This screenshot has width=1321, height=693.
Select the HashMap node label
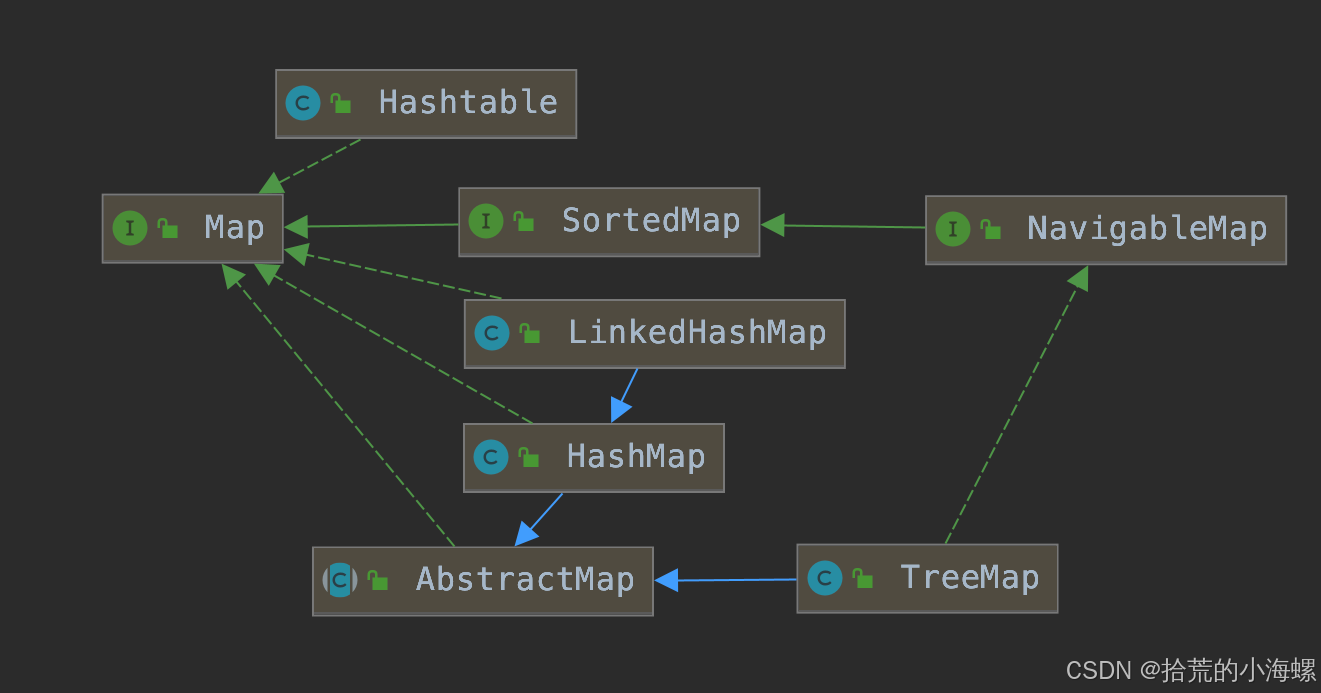point(636,457)
